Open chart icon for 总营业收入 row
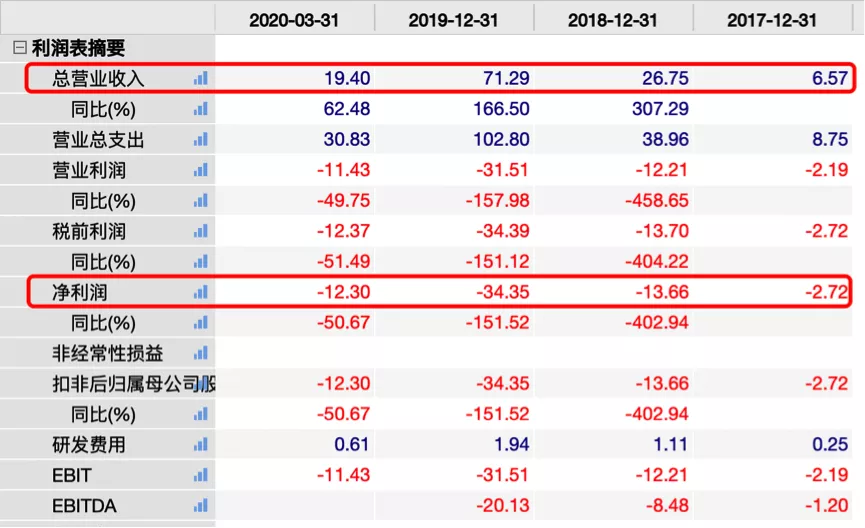The width and height of the screenshot is (865, 528). coord(201,78)
